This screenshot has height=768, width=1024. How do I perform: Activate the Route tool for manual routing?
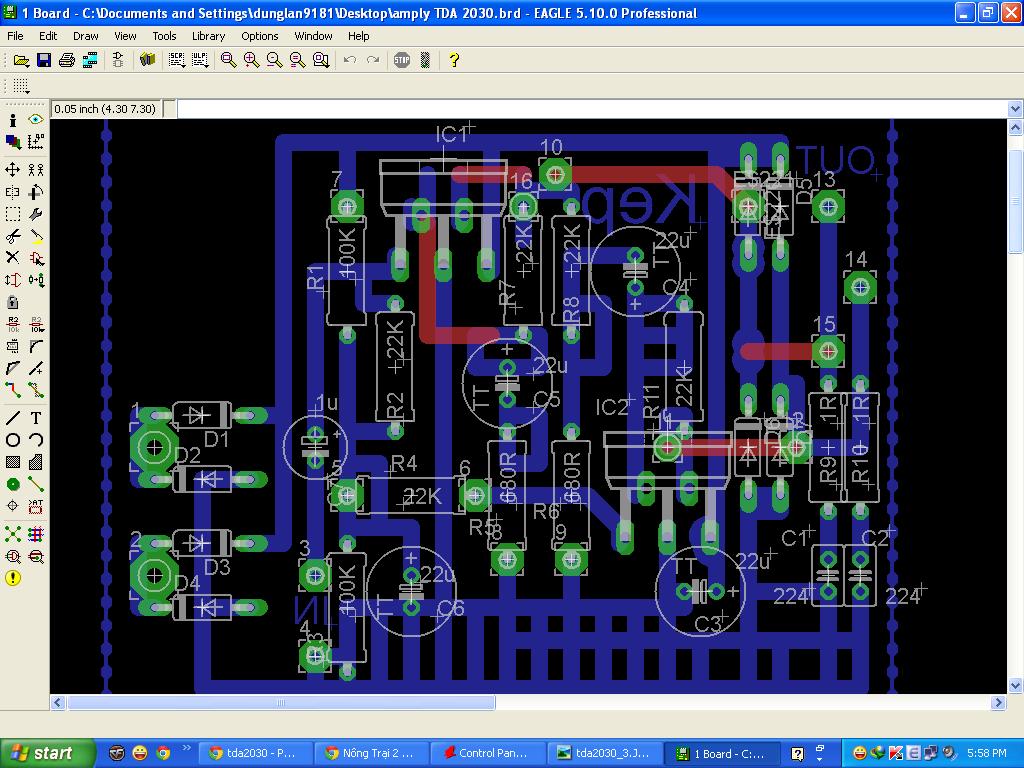(x=13, y=390)
